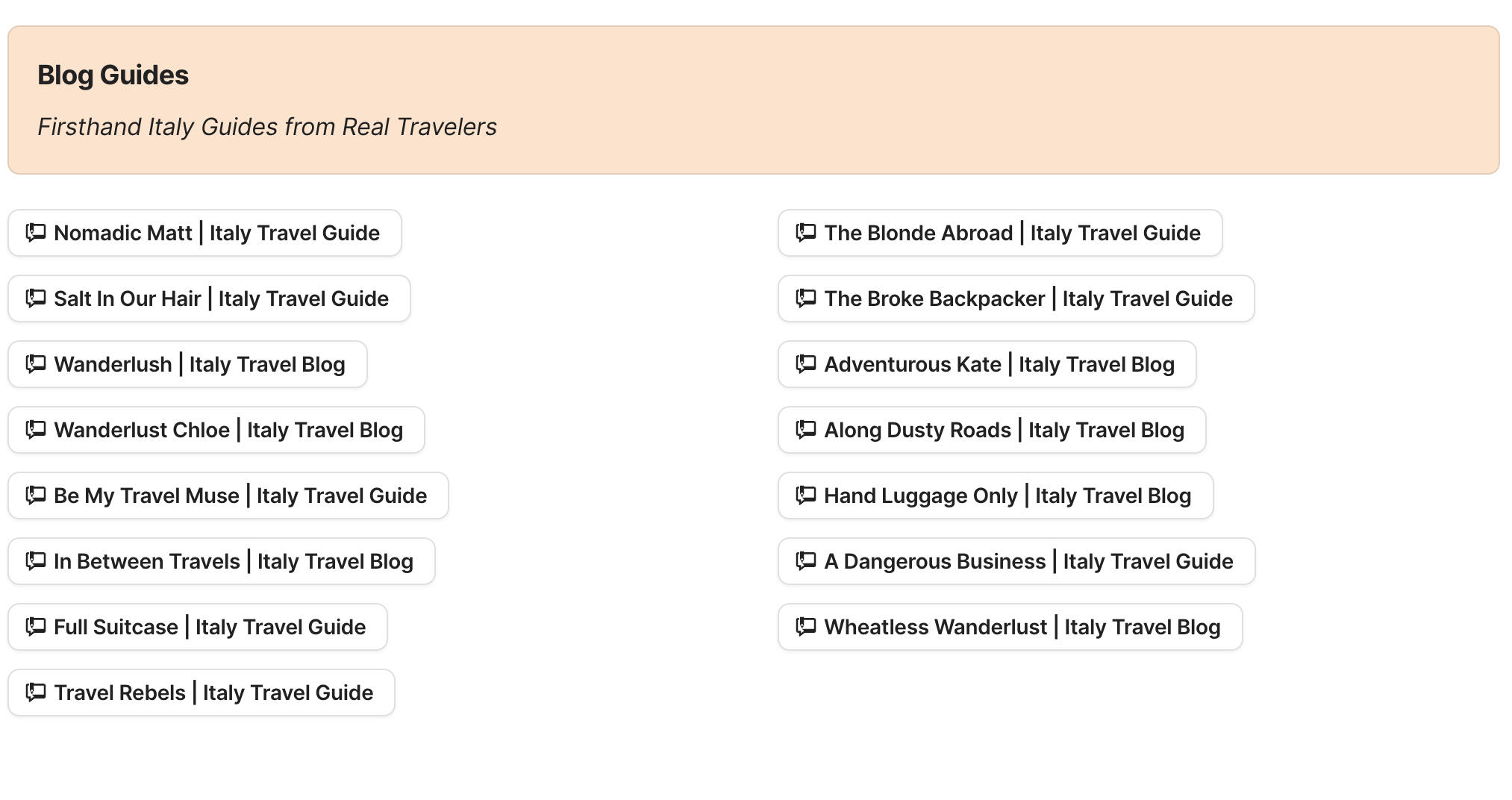Viewport: 1512px width, 800px height.
Task: Open the Travel Rebels Italy Travel Guide
Action: 201,693
